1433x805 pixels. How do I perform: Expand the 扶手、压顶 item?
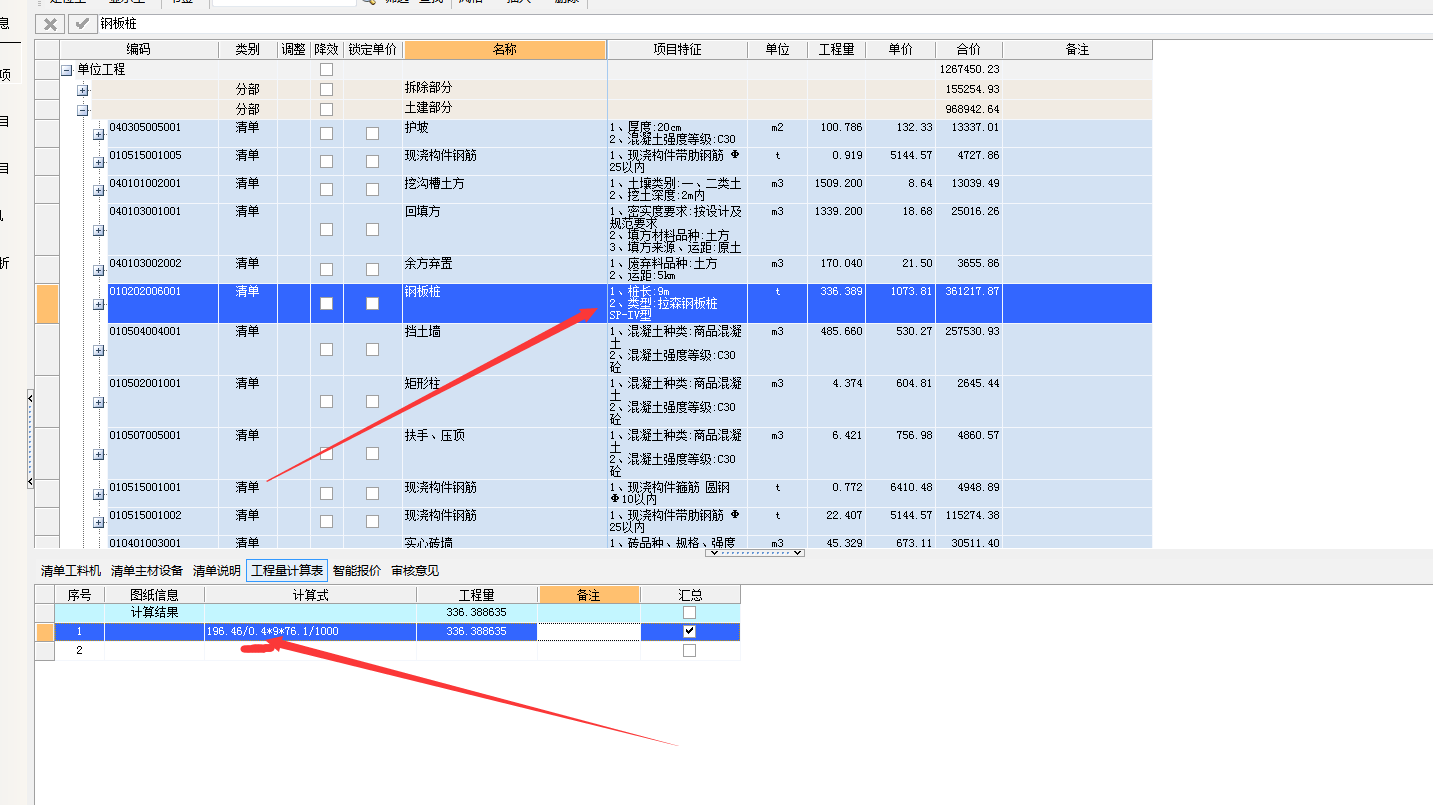[99, 454]
